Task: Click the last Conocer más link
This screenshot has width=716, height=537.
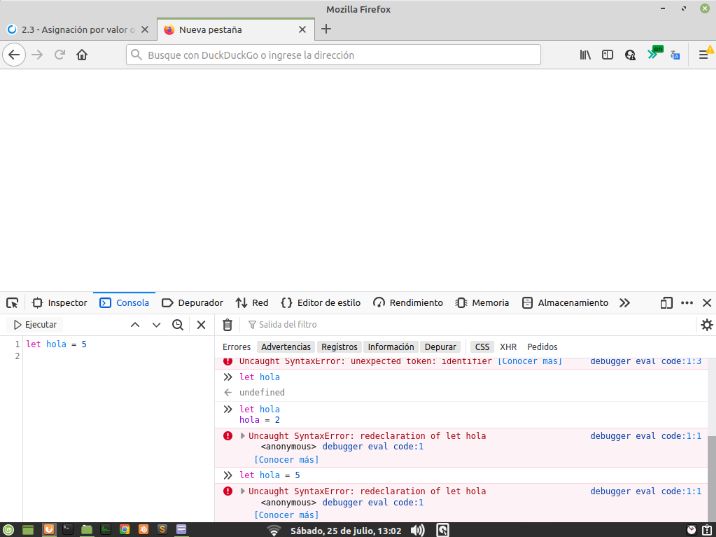Action: [286, 514]
